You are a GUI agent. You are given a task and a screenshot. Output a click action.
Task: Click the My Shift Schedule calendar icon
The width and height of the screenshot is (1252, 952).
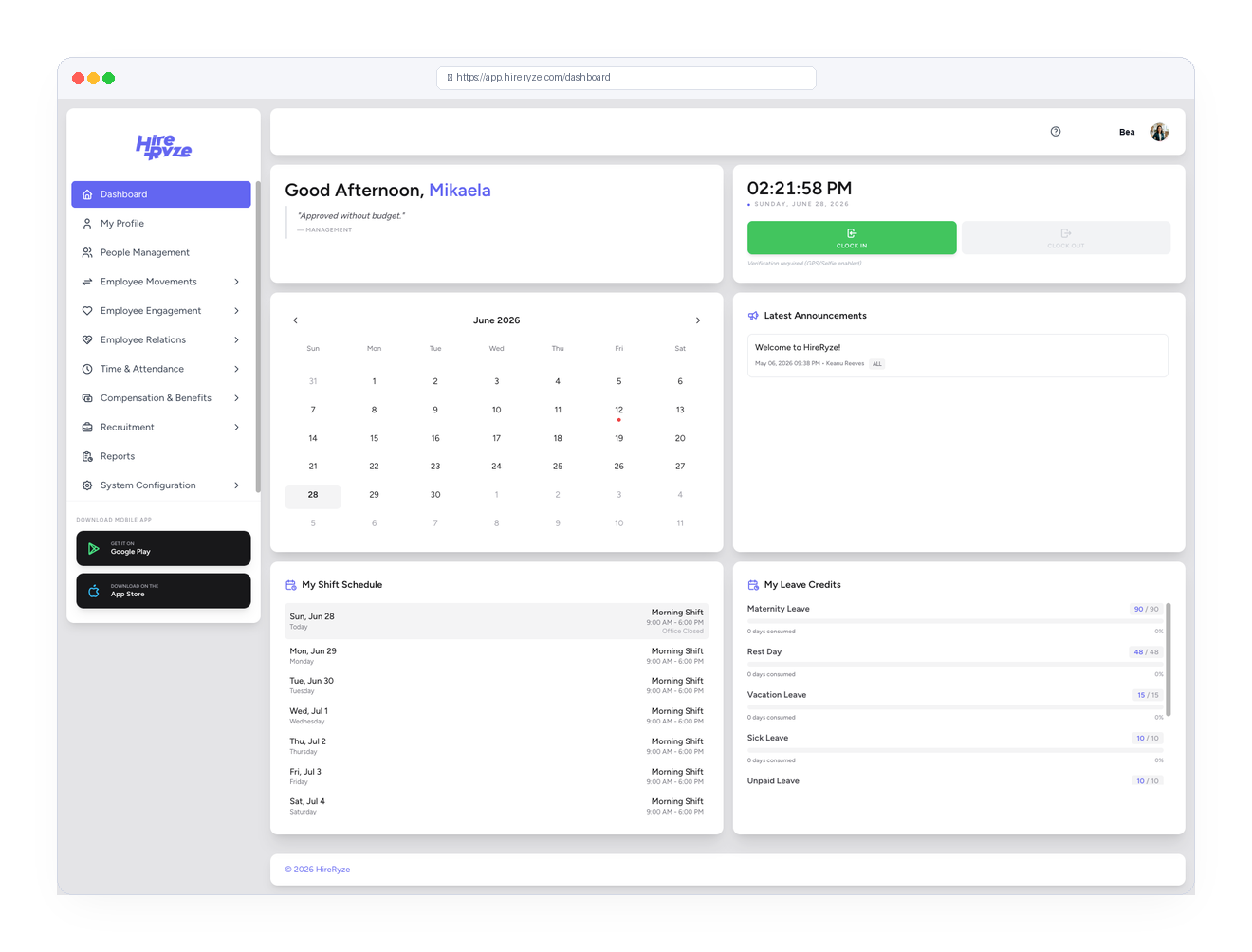(x=291, y=585)
